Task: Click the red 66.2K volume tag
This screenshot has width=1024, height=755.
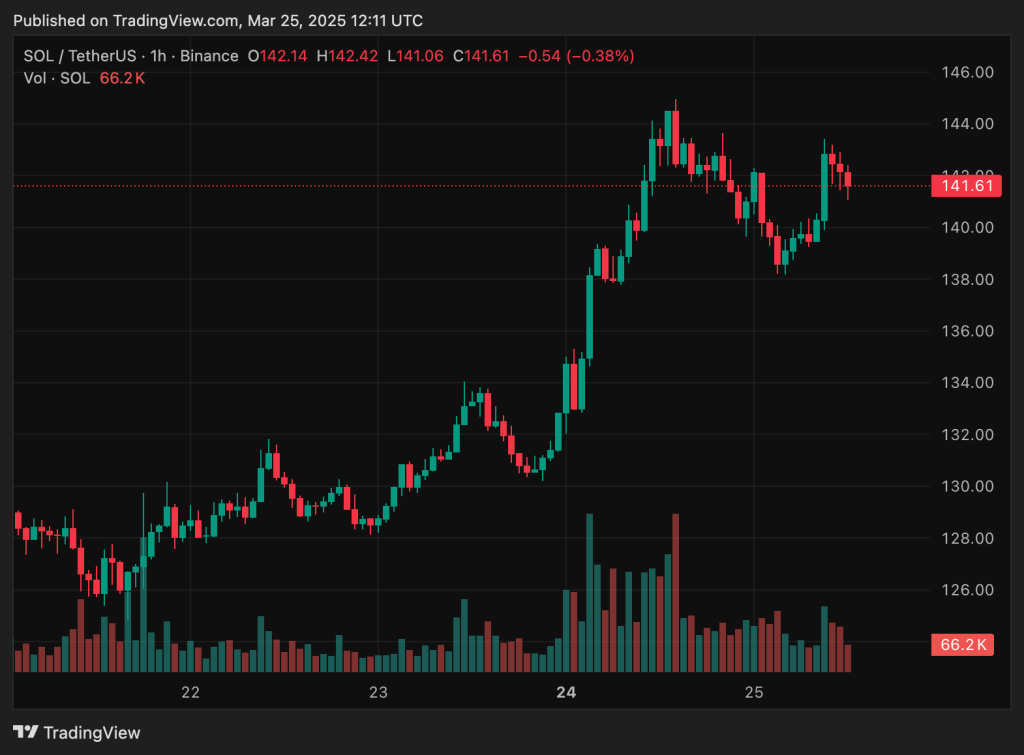Action: (965, 645)
